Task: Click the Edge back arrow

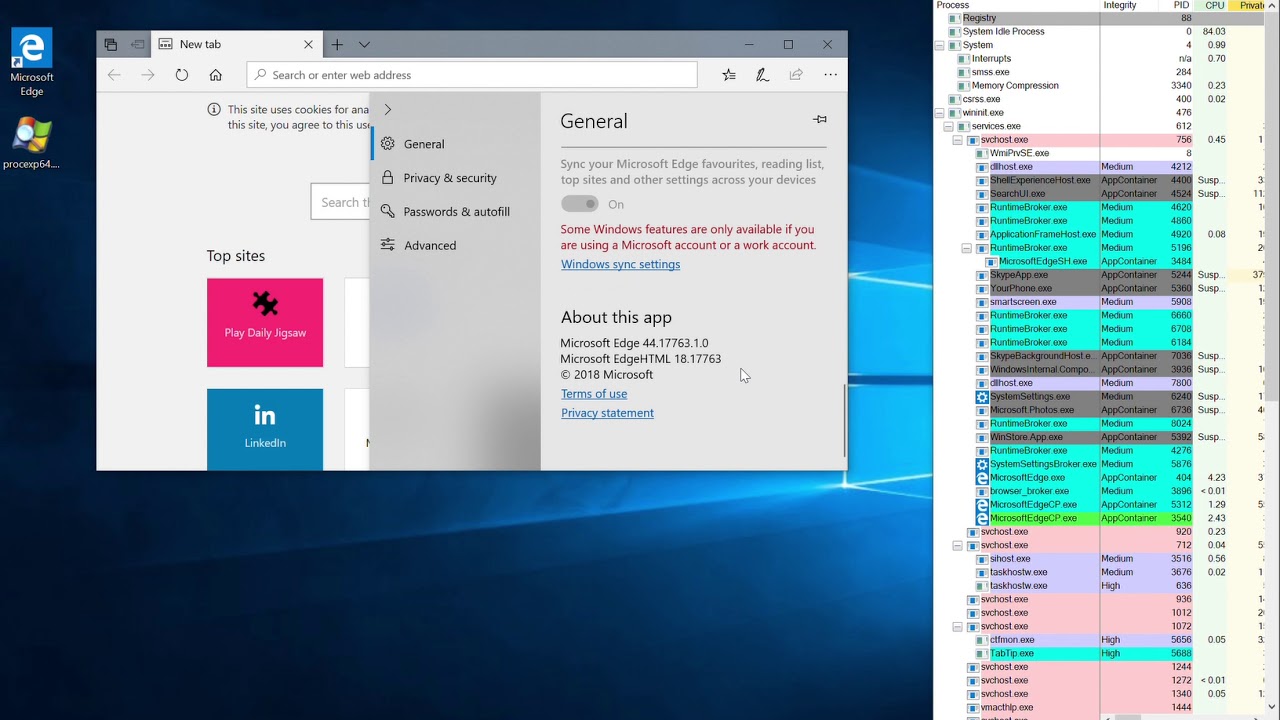Action: [x=114, y=75]
